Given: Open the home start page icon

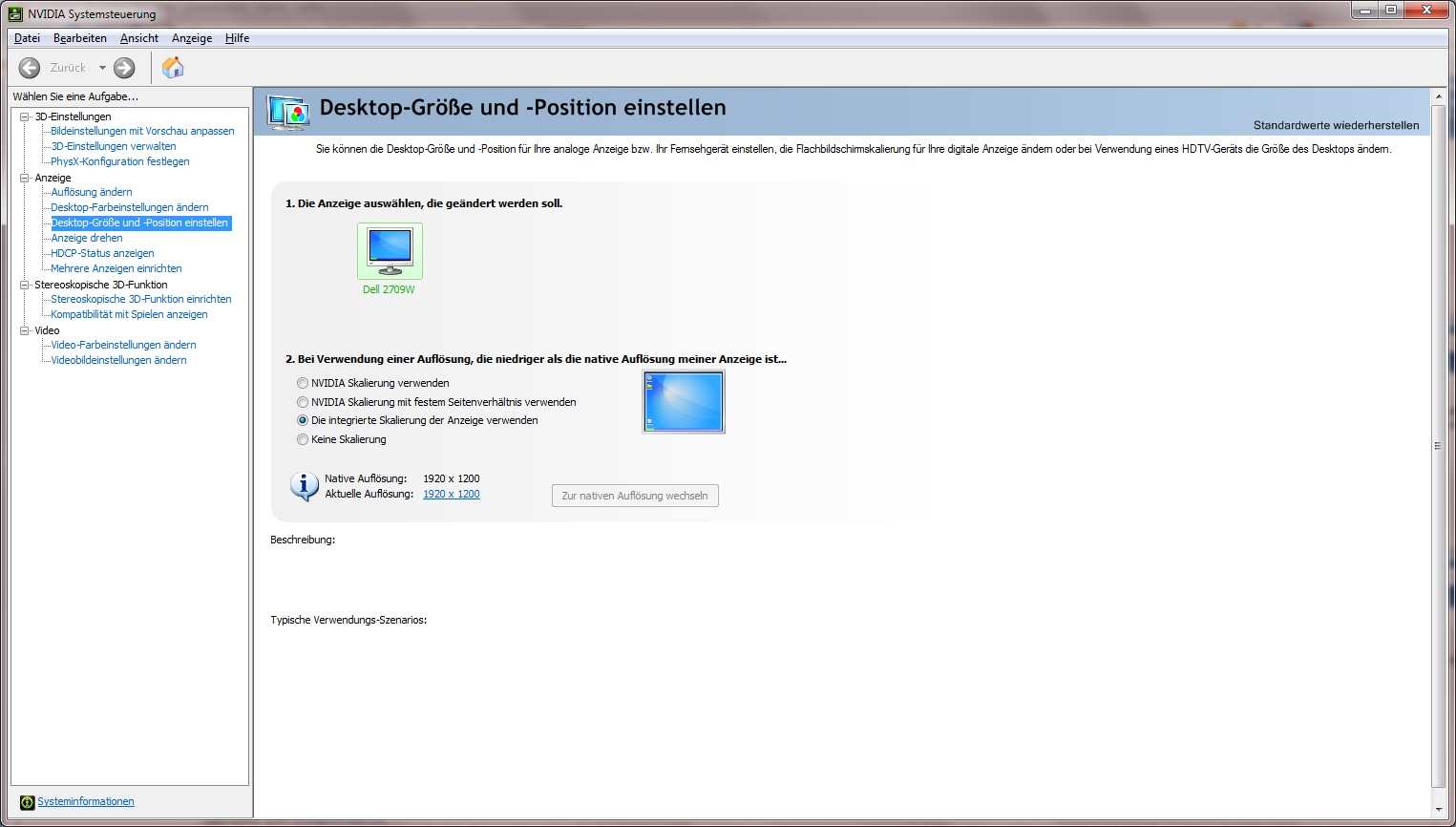Looking at the screenshot, I should tap(173, 67).
